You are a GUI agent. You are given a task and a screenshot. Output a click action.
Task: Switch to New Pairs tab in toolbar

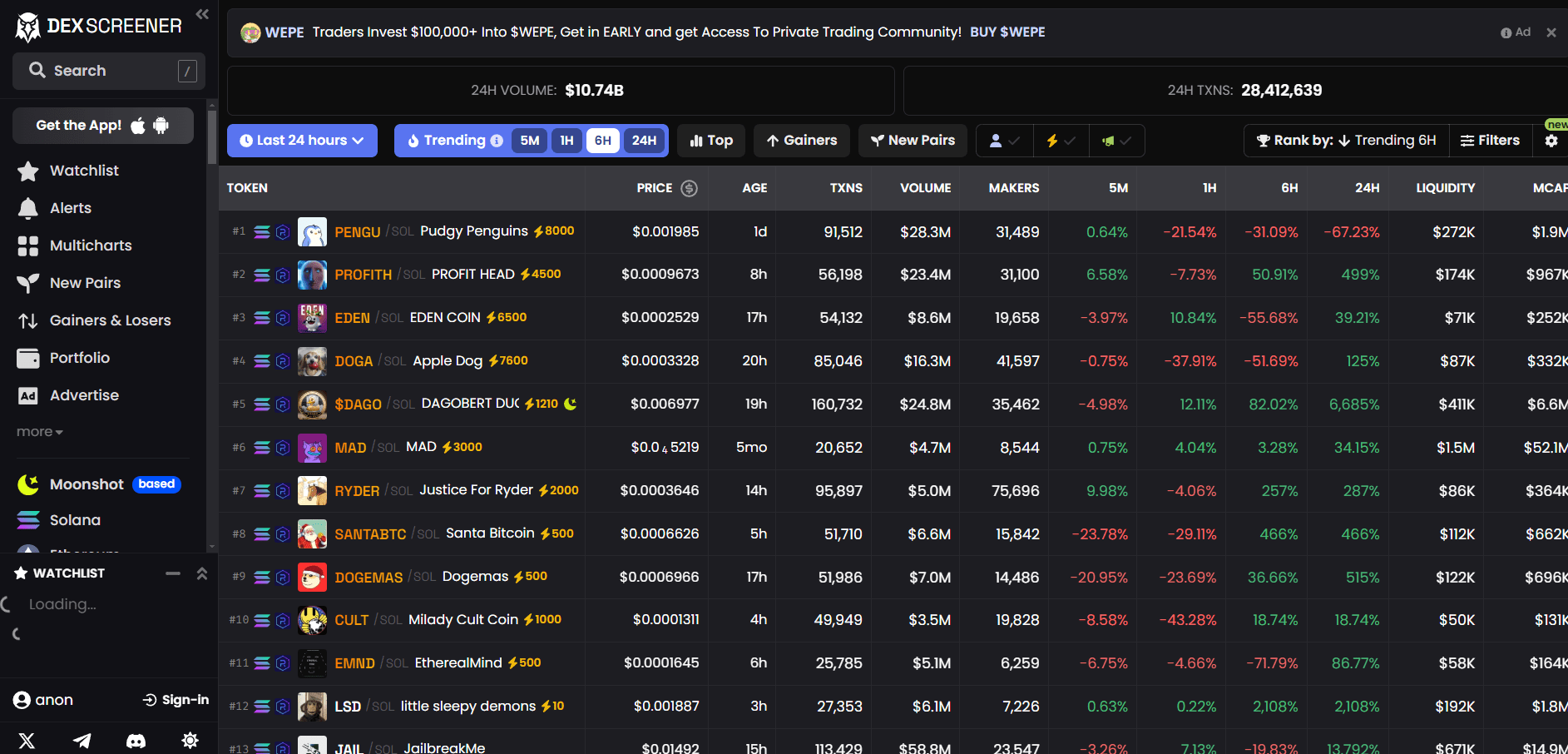click(x=913, y=141)
